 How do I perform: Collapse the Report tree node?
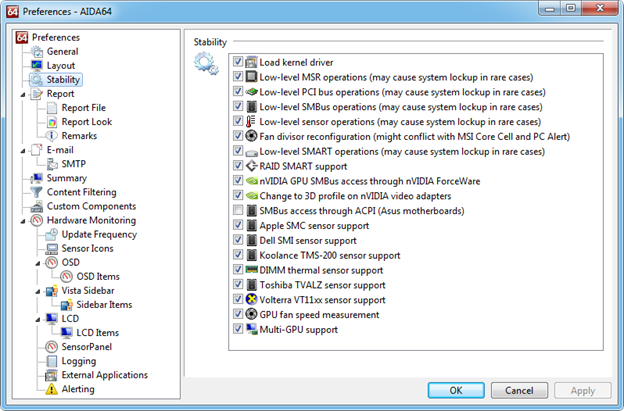23,94
